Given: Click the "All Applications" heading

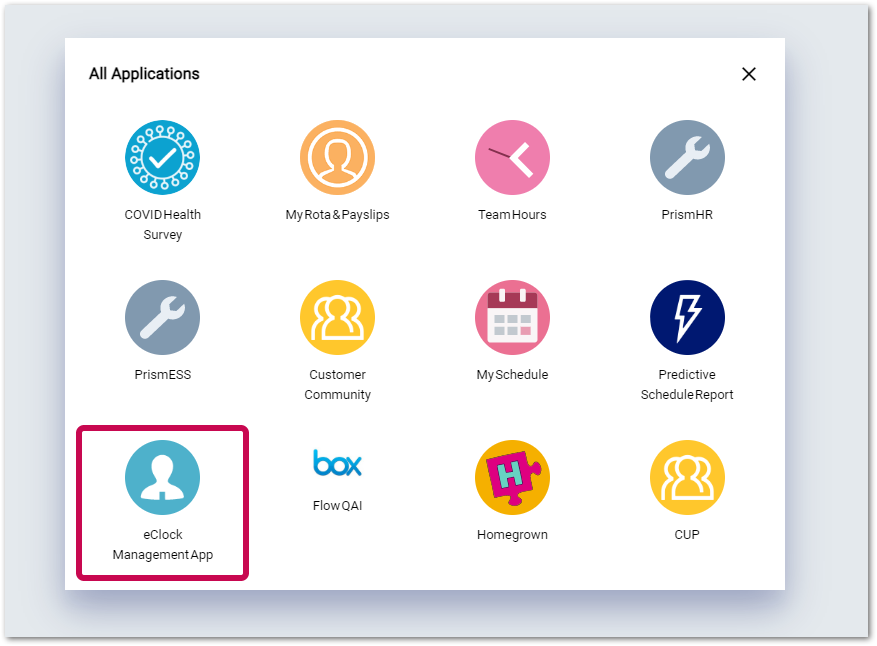Looking at the screenshot, I should 144,74.
